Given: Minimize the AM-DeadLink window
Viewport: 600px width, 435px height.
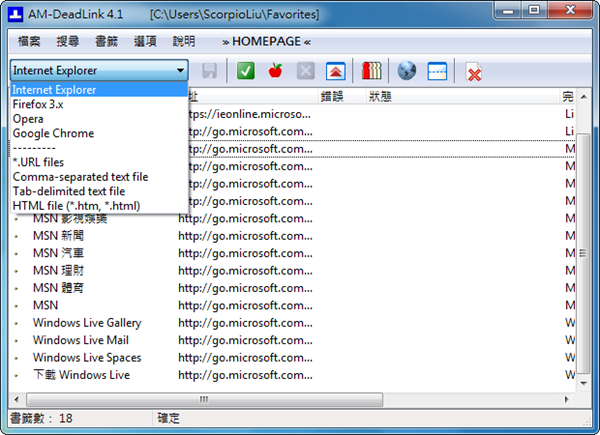Looking at the screenshot, I should tap(508, 10).
